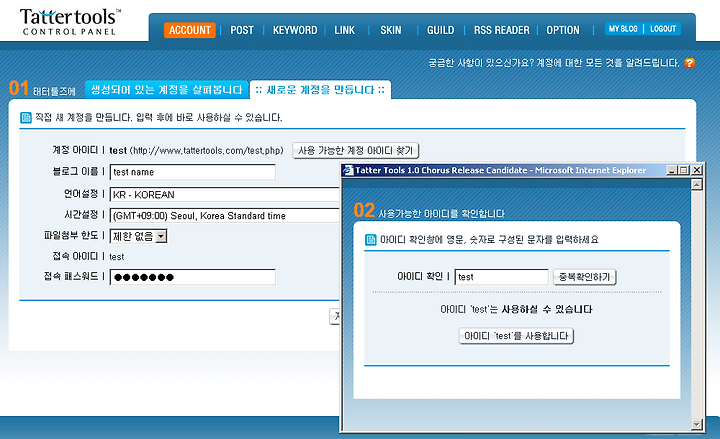This screenshot has width=720, height=439.
Task: Expand the 파일첨부 한도 제한 없음 dropdown
Action: point(139,236)
